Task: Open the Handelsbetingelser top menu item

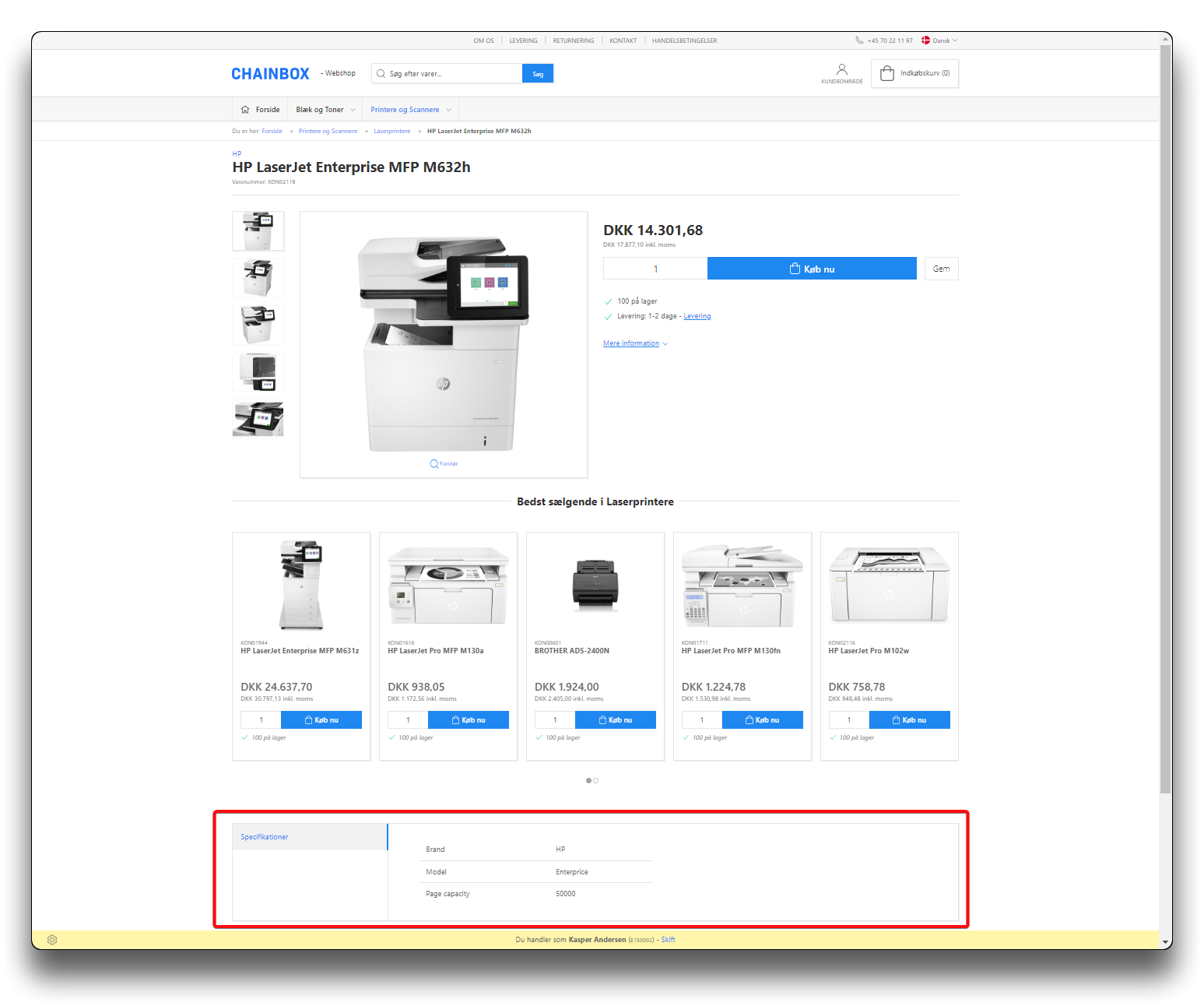Action: pos(684,40)
